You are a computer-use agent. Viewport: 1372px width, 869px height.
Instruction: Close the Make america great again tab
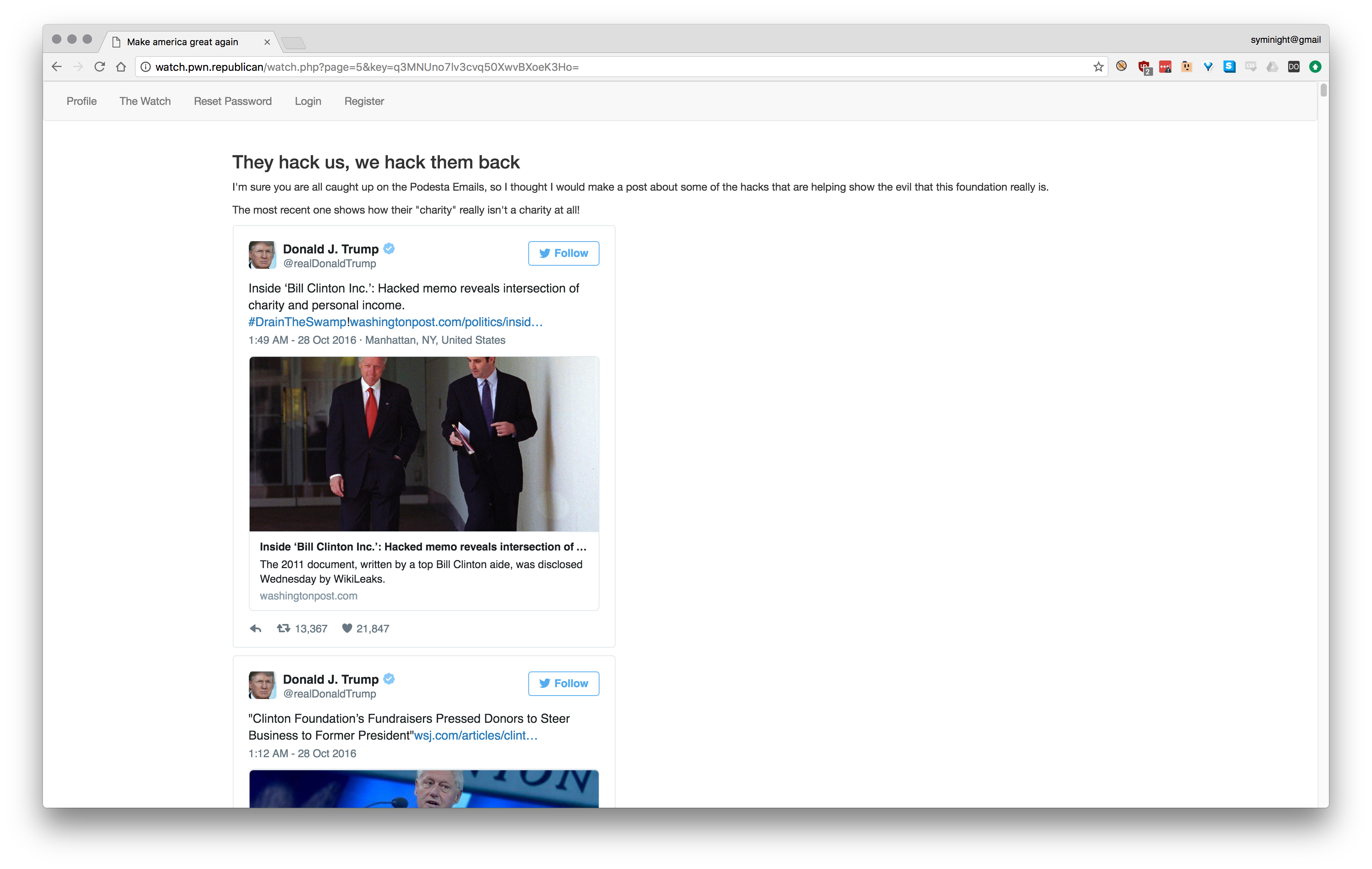point(267,42)
